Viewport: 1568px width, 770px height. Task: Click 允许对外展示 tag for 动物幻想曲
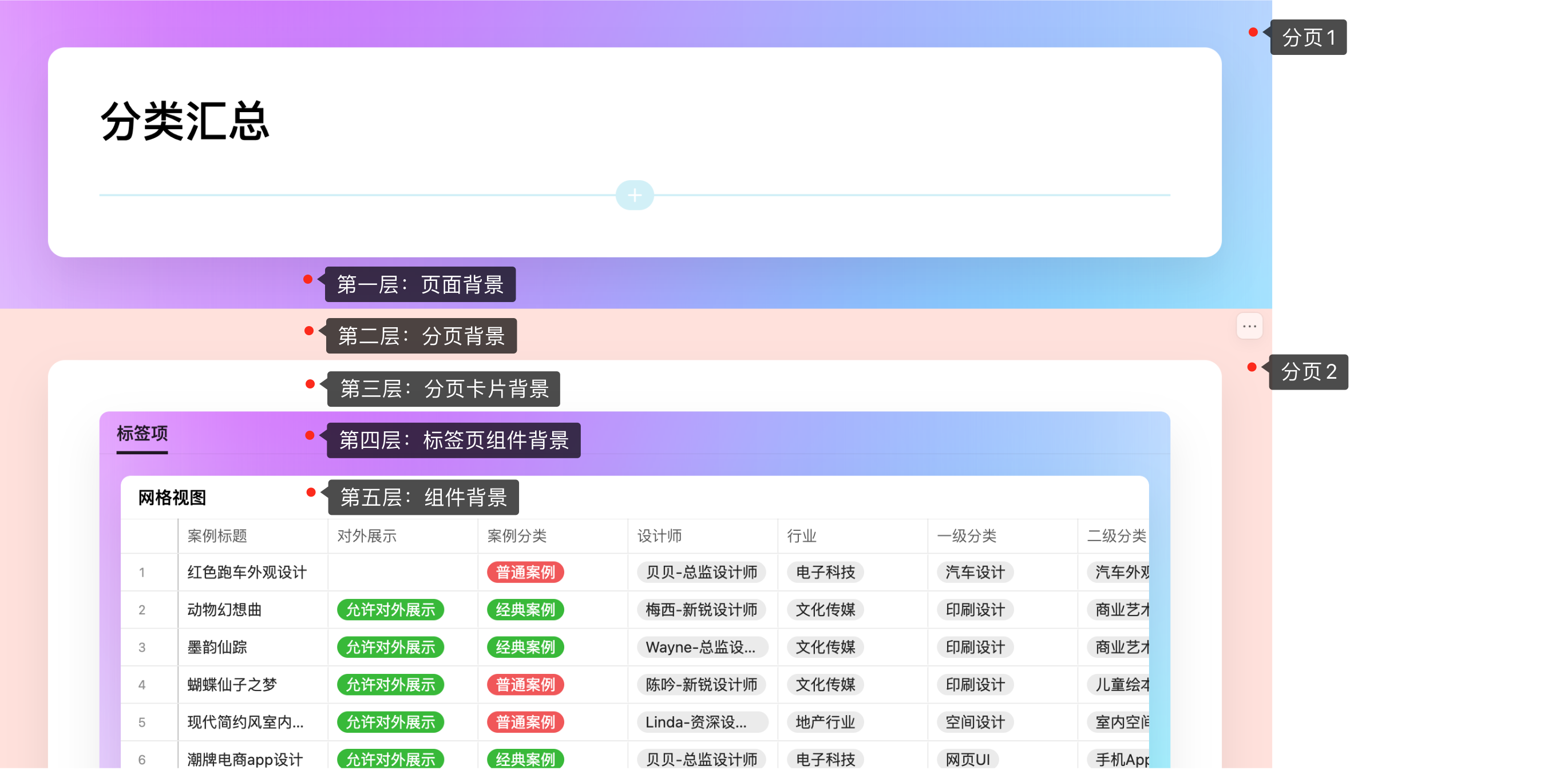click(x=390, y=609)
